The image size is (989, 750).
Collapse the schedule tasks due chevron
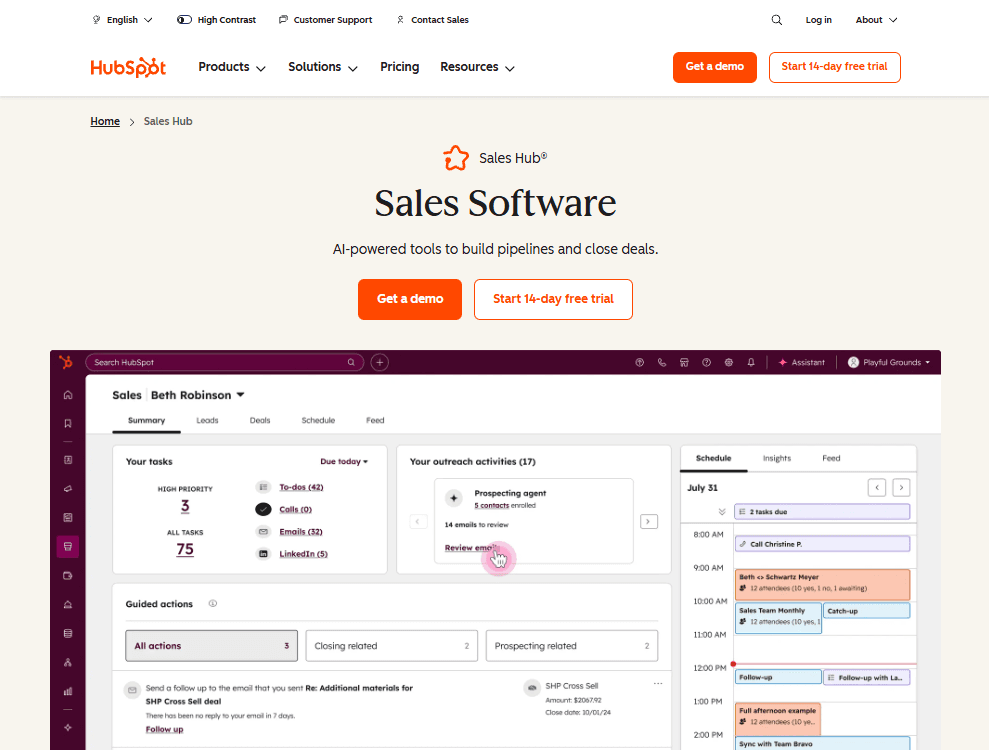pyautogui.click(x=722, y=512)
